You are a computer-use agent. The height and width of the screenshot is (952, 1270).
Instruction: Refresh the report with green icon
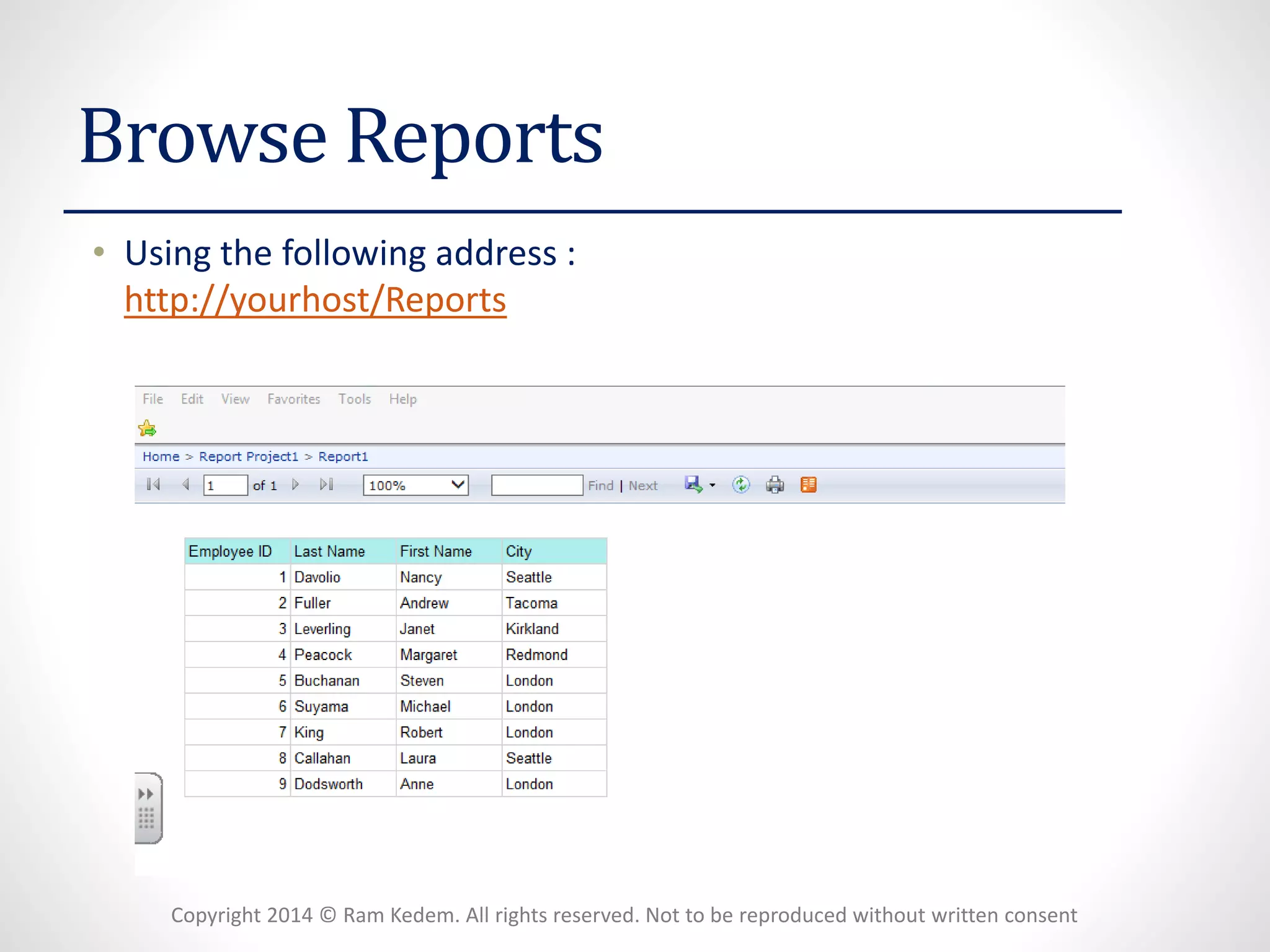741,485
